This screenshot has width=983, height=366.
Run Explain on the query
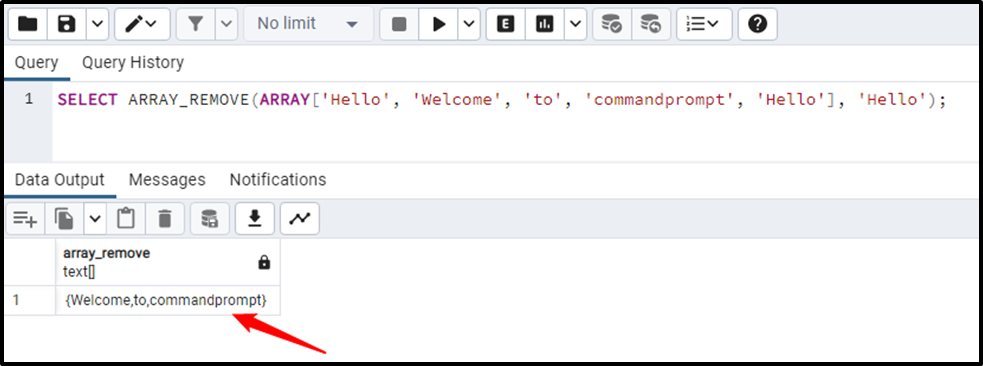[x=505, y=24]
